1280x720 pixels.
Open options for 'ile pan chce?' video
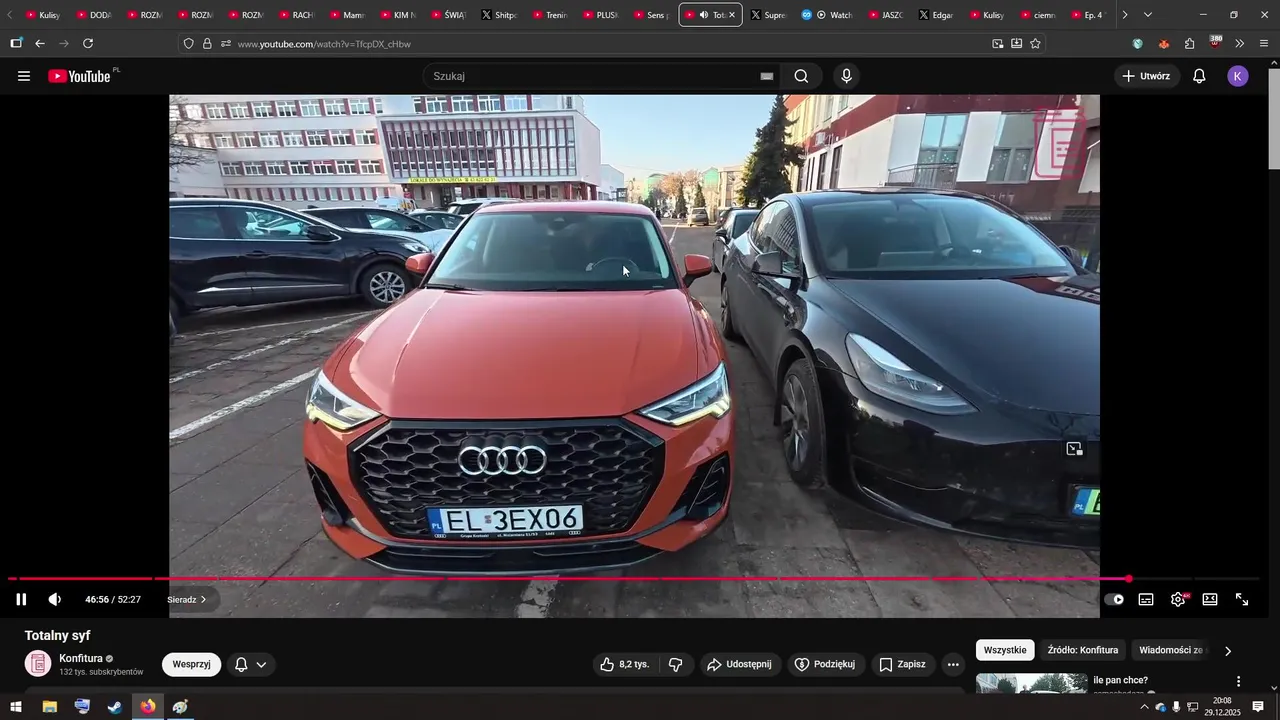point(1238,681)
